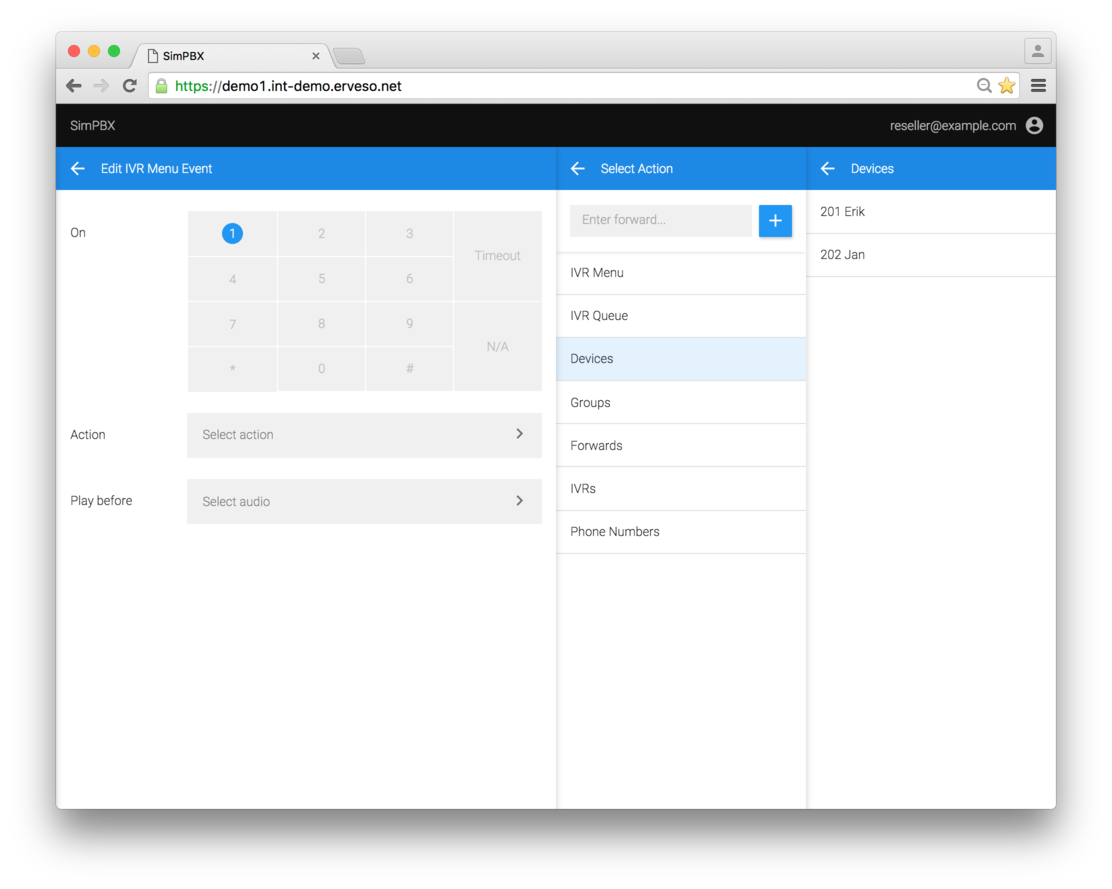Choose the N/A event option

click(498, 347)
